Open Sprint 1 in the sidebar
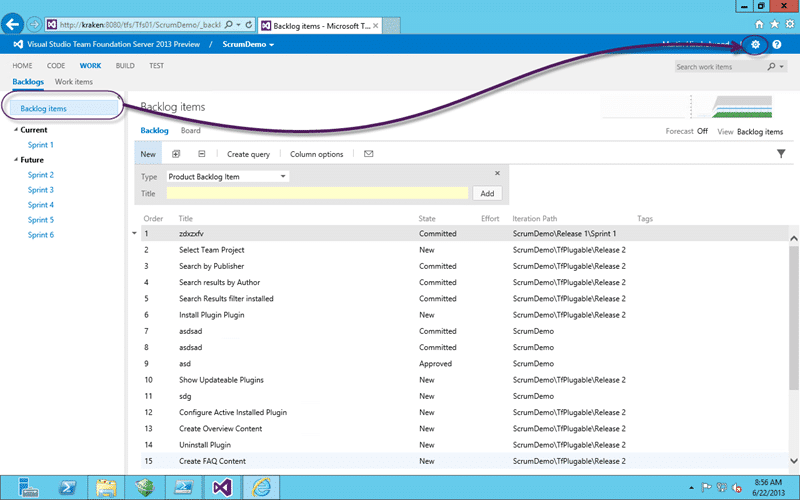 (x=40, y=145)
